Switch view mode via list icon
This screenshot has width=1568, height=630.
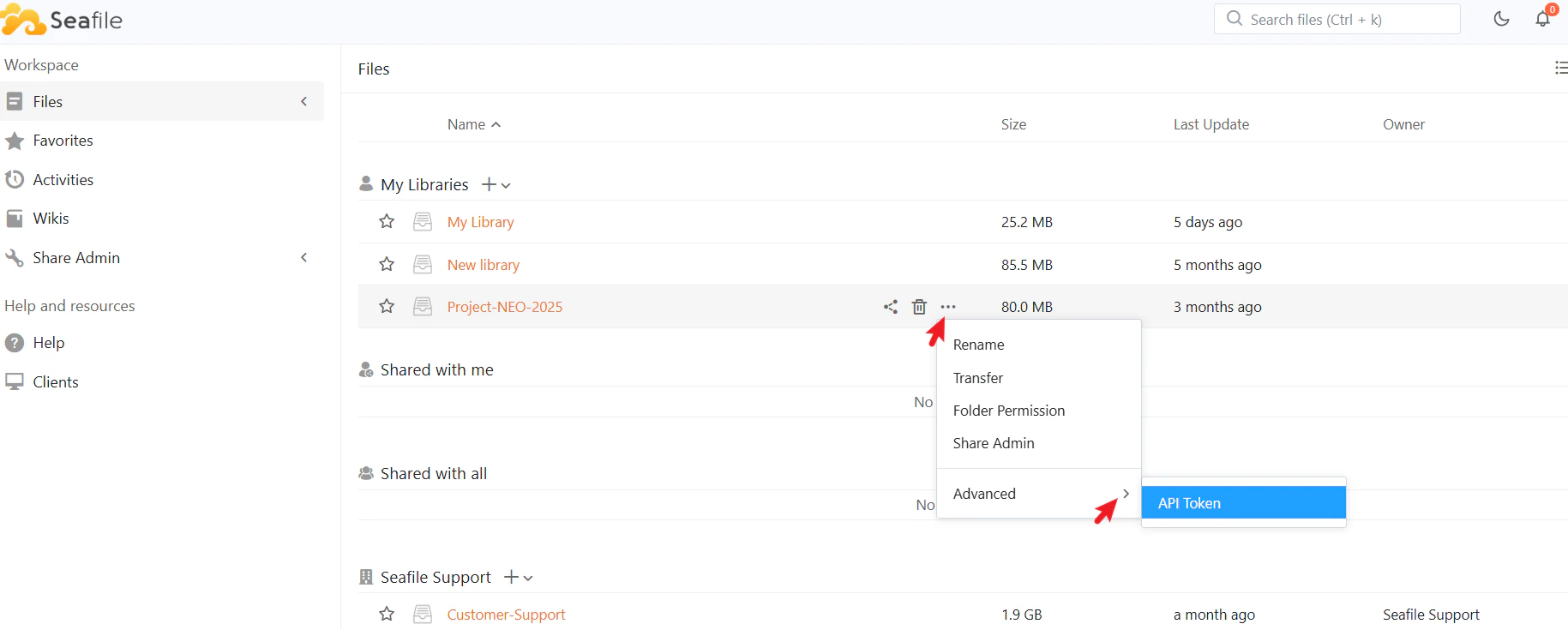tap(1561, 68)
